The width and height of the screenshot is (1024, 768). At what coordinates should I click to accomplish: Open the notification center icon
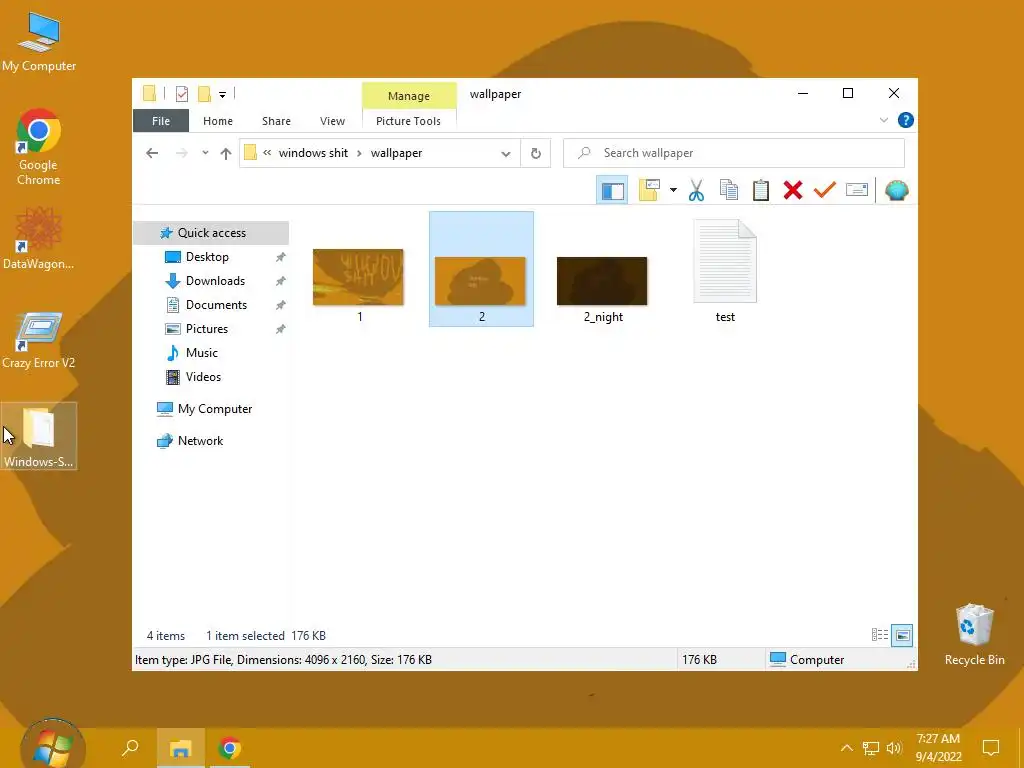coord(991,748)
